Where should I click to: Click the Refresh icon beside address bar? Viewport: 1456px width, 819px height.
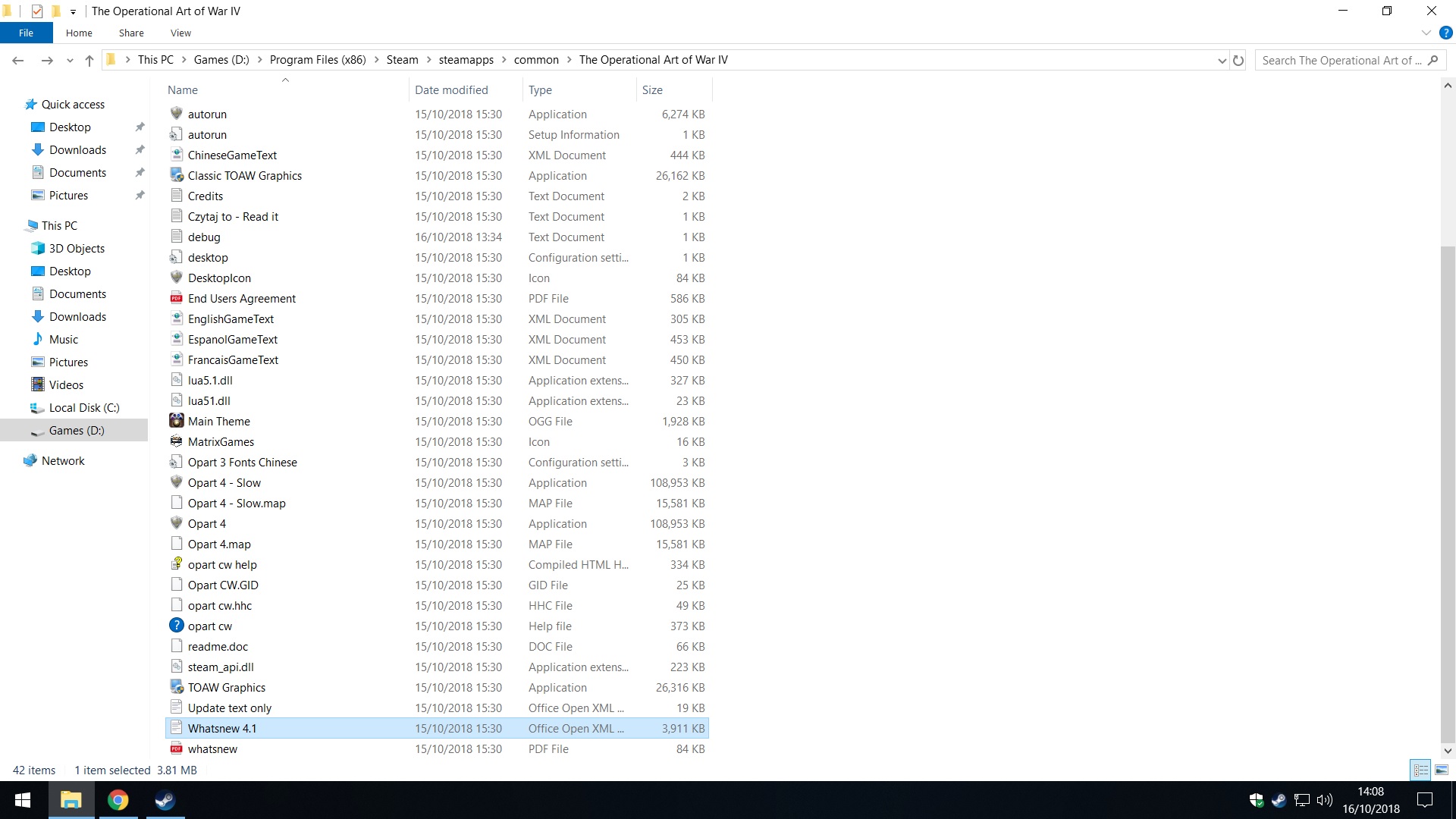pos(1238,60)
